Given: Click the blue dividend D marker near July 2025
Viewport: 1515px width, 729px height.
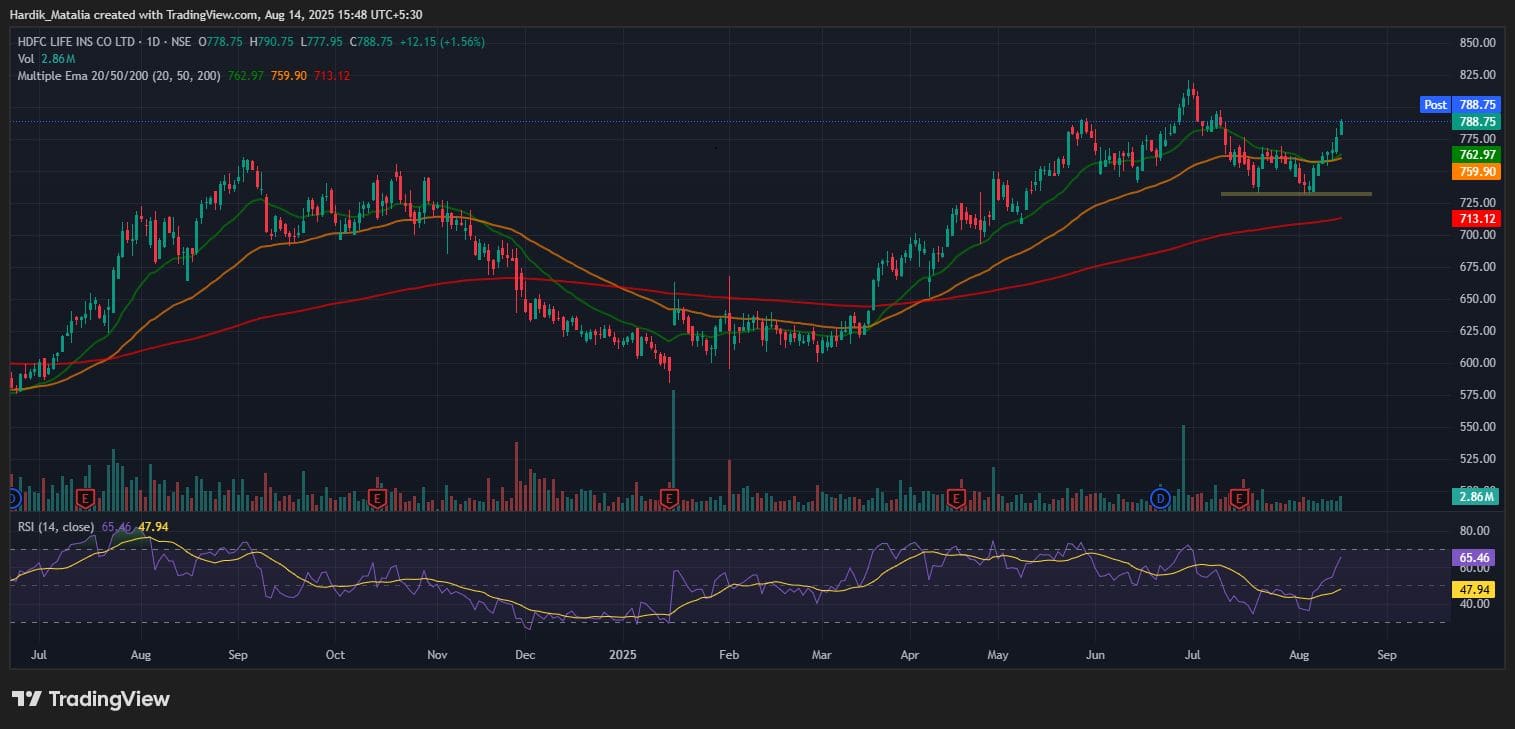Looking at the screenshot, I should [x=1160, y=497].
